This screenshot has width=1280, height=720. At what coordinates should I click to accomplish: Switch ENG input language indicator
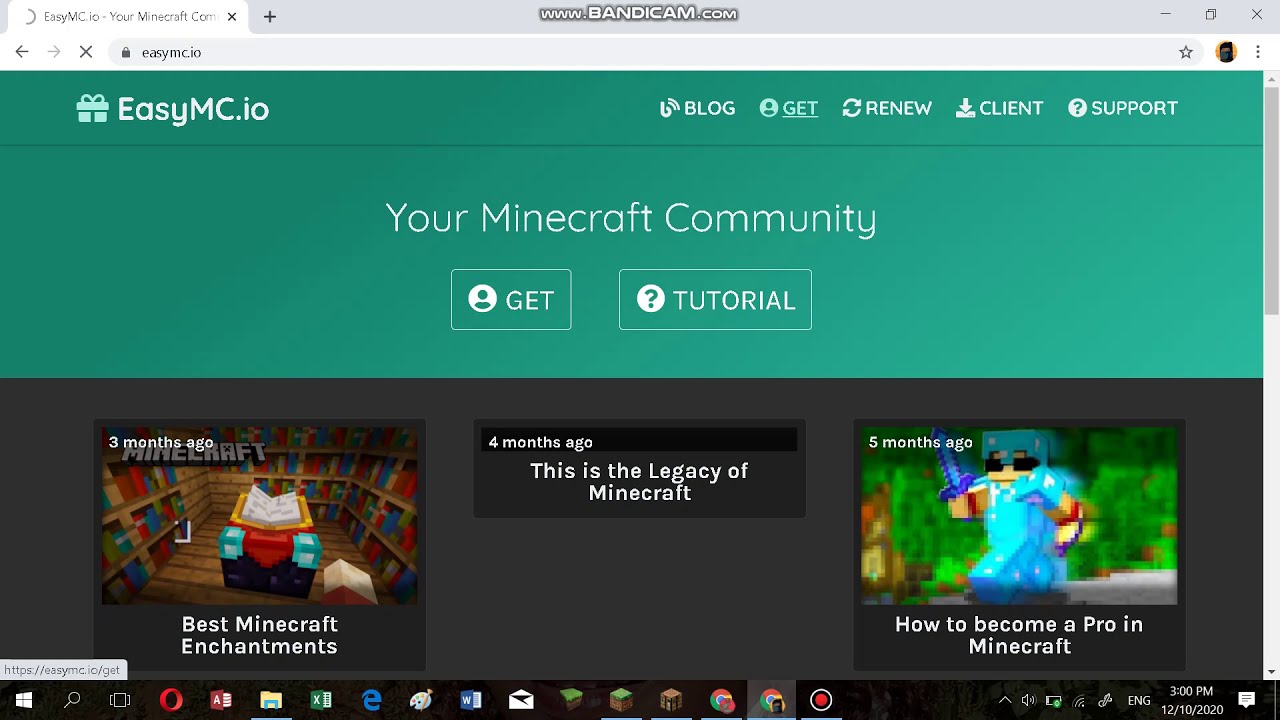tap(1139, 700)
